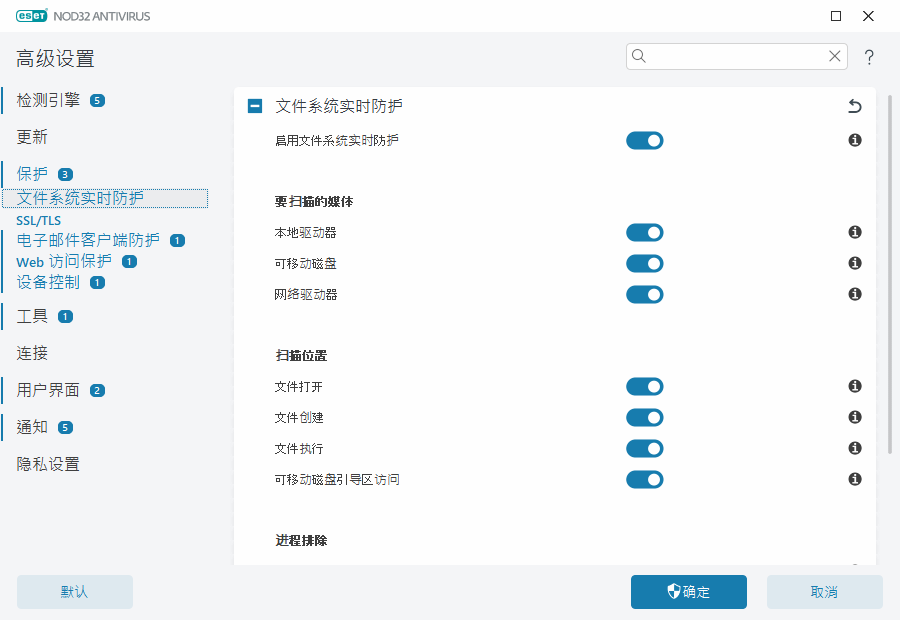Screen dimensions: 900x620
Task: Click the revert arrow for 文件系统实时防护 settings
Action: point(854,105)
